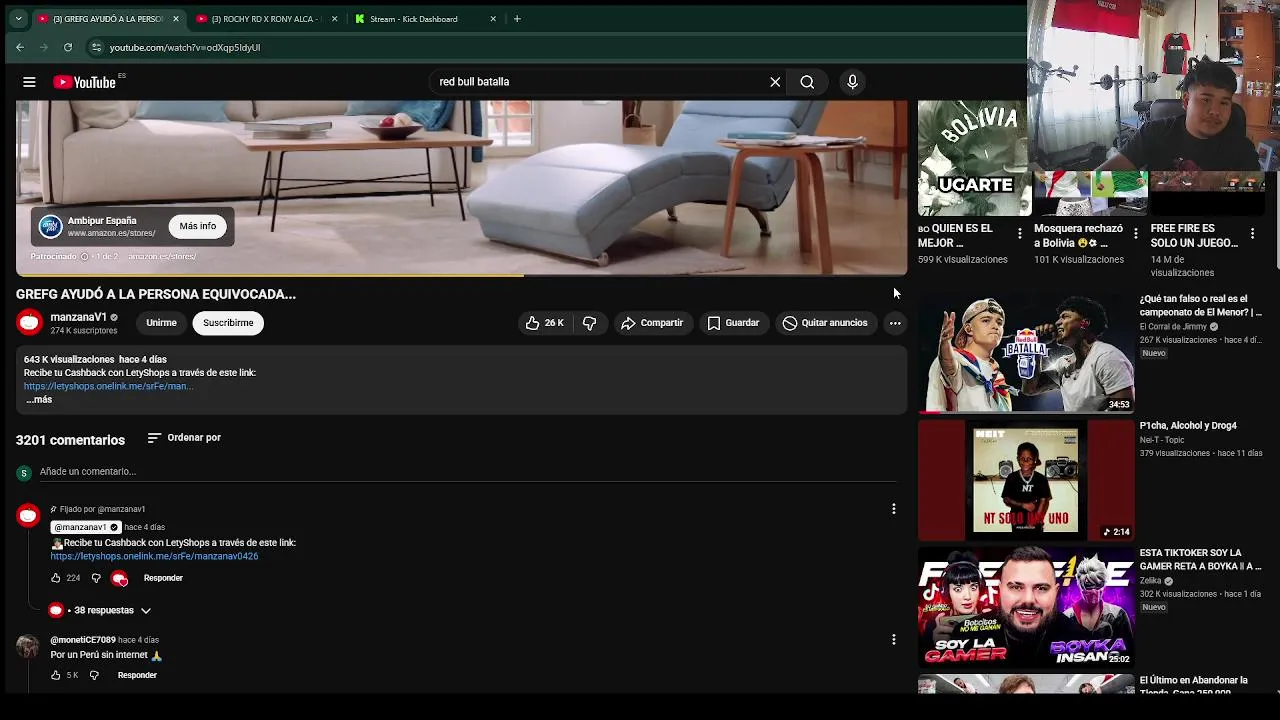Close the Kick Dashboard tab
The height and width of the screenshot is (720, 1280).
[493, 19]
